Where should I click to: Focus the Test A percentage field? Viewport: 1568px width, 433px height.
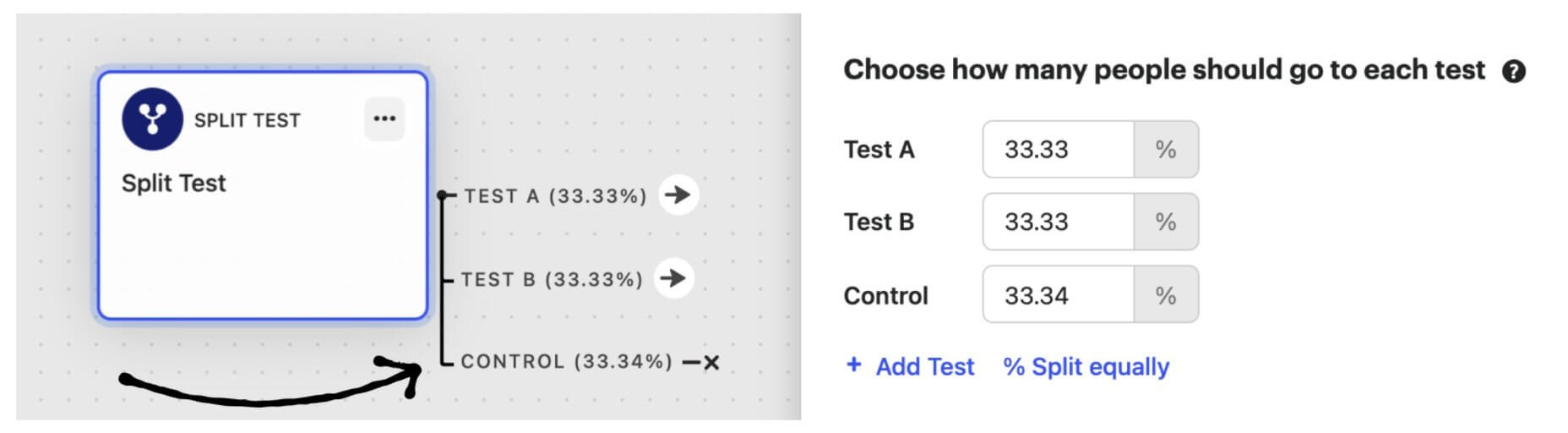pos(1058,150)
